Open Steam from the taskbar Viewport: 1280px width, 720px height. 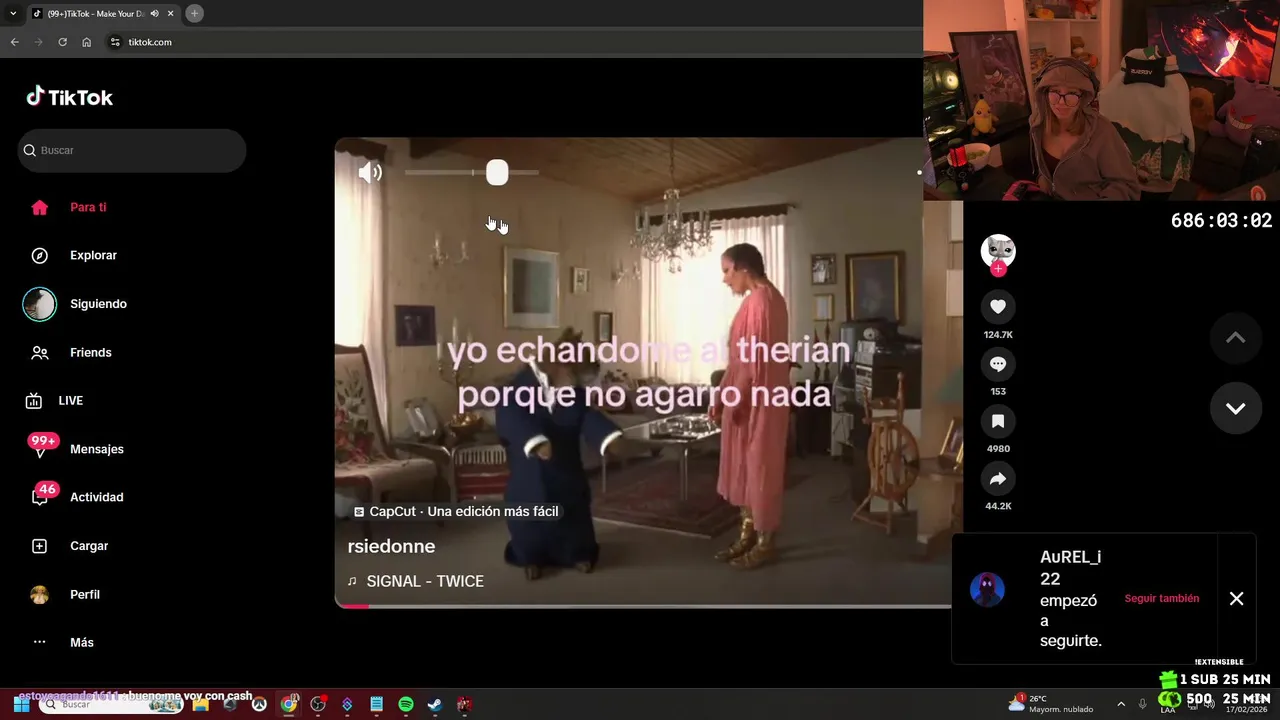point(434,704)
